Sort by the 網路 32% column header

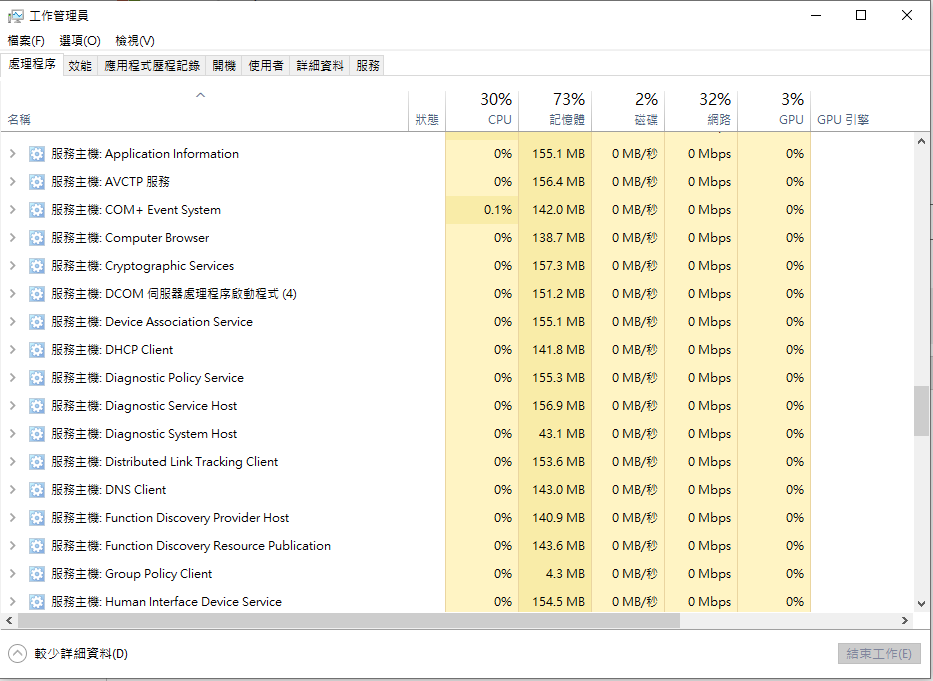coord(702,111)
